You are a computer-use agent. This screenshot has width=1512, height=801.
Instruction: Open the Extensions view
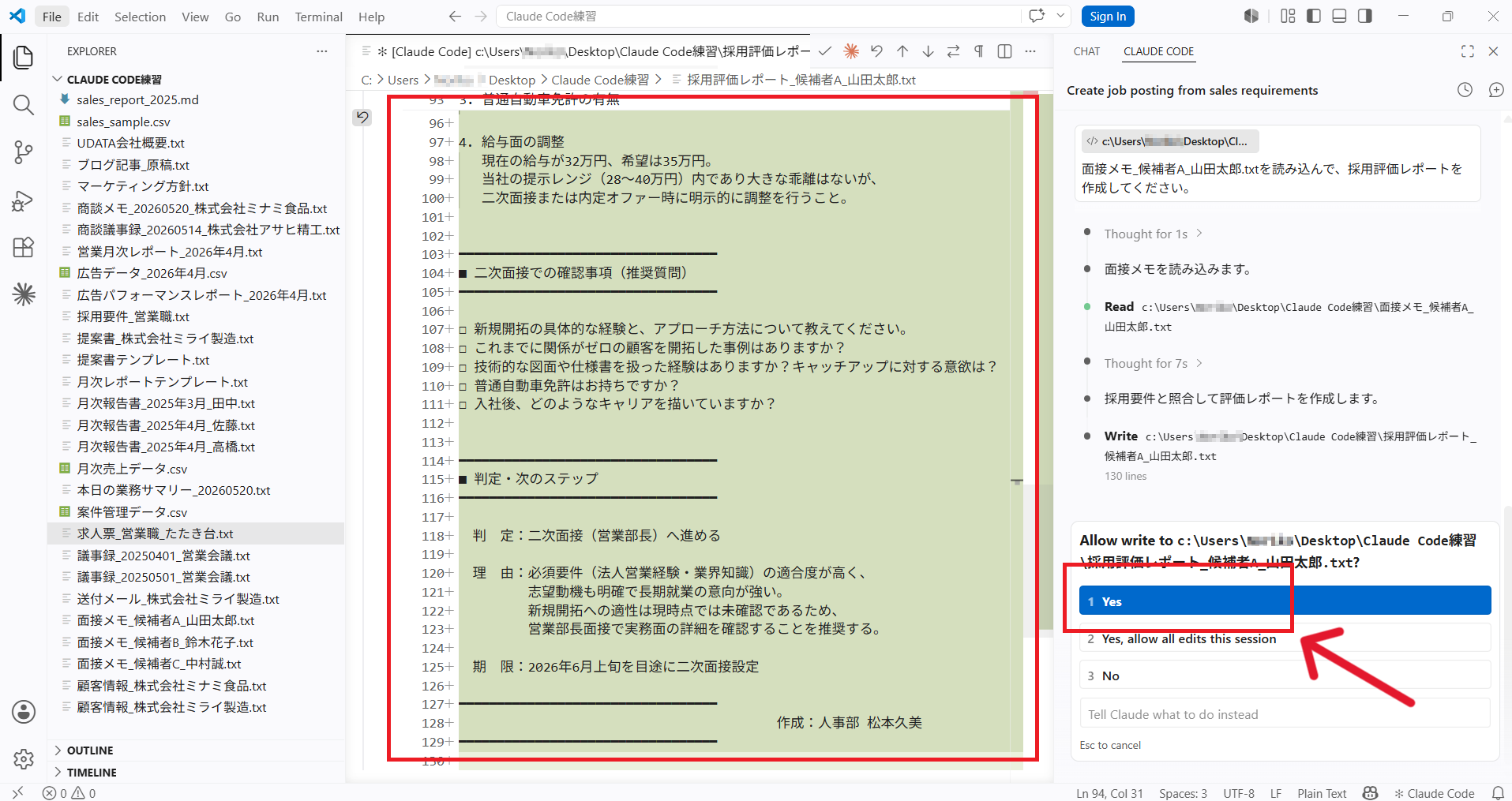(x=24, y=247)
